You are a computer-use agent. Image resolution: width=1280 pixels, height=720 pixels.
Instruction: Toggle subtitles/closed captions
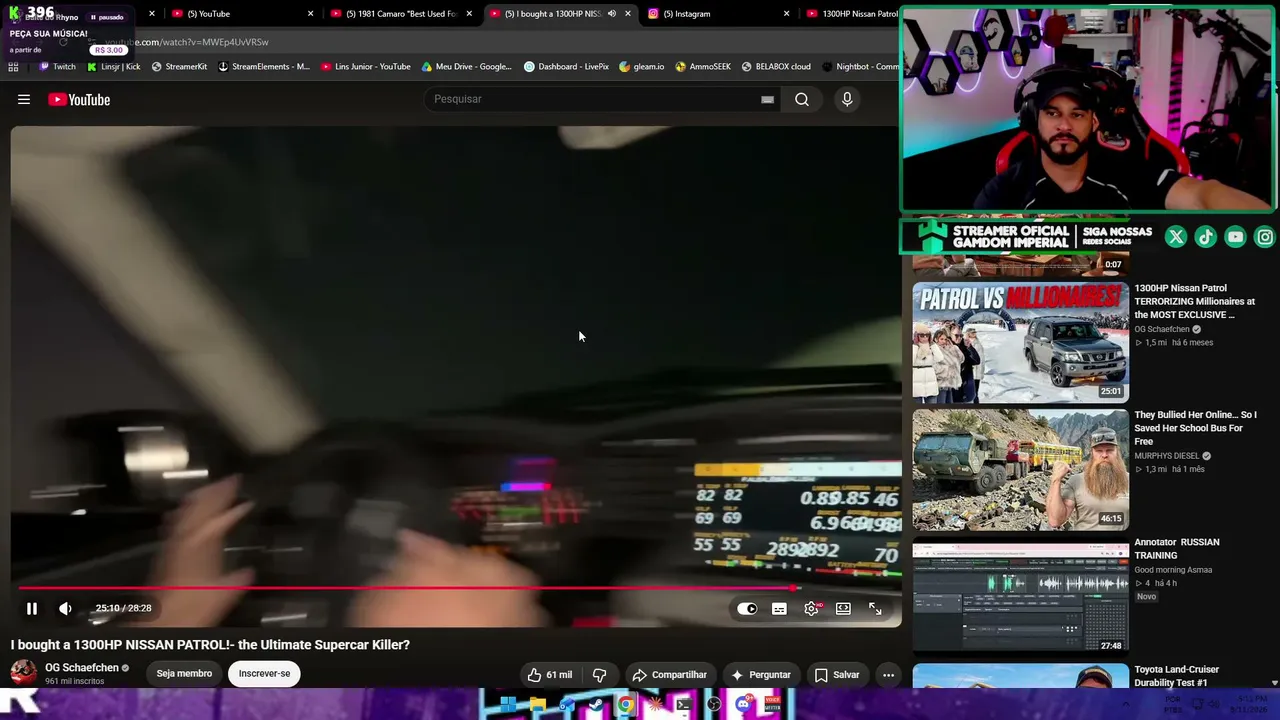click(779, 608)
